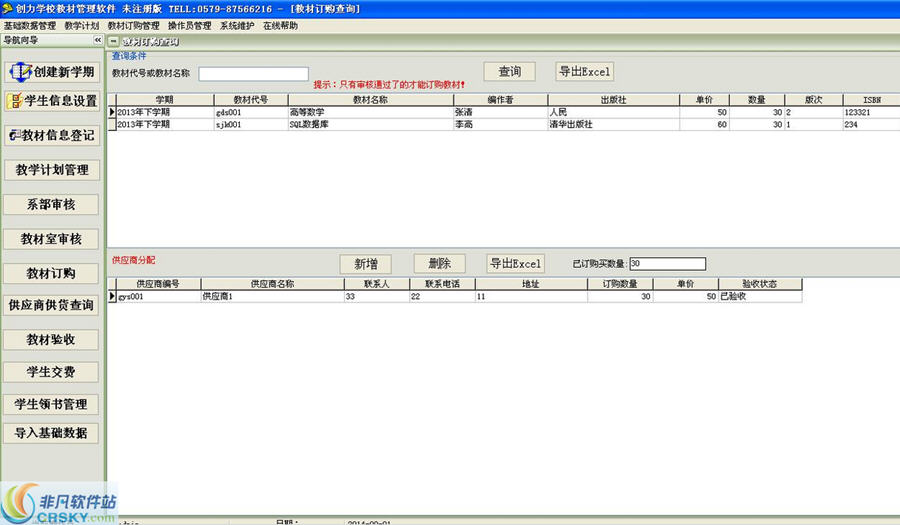900x525 pixels.
Task: Click the 供应商名称 column header
Action: tap(273, 284)
